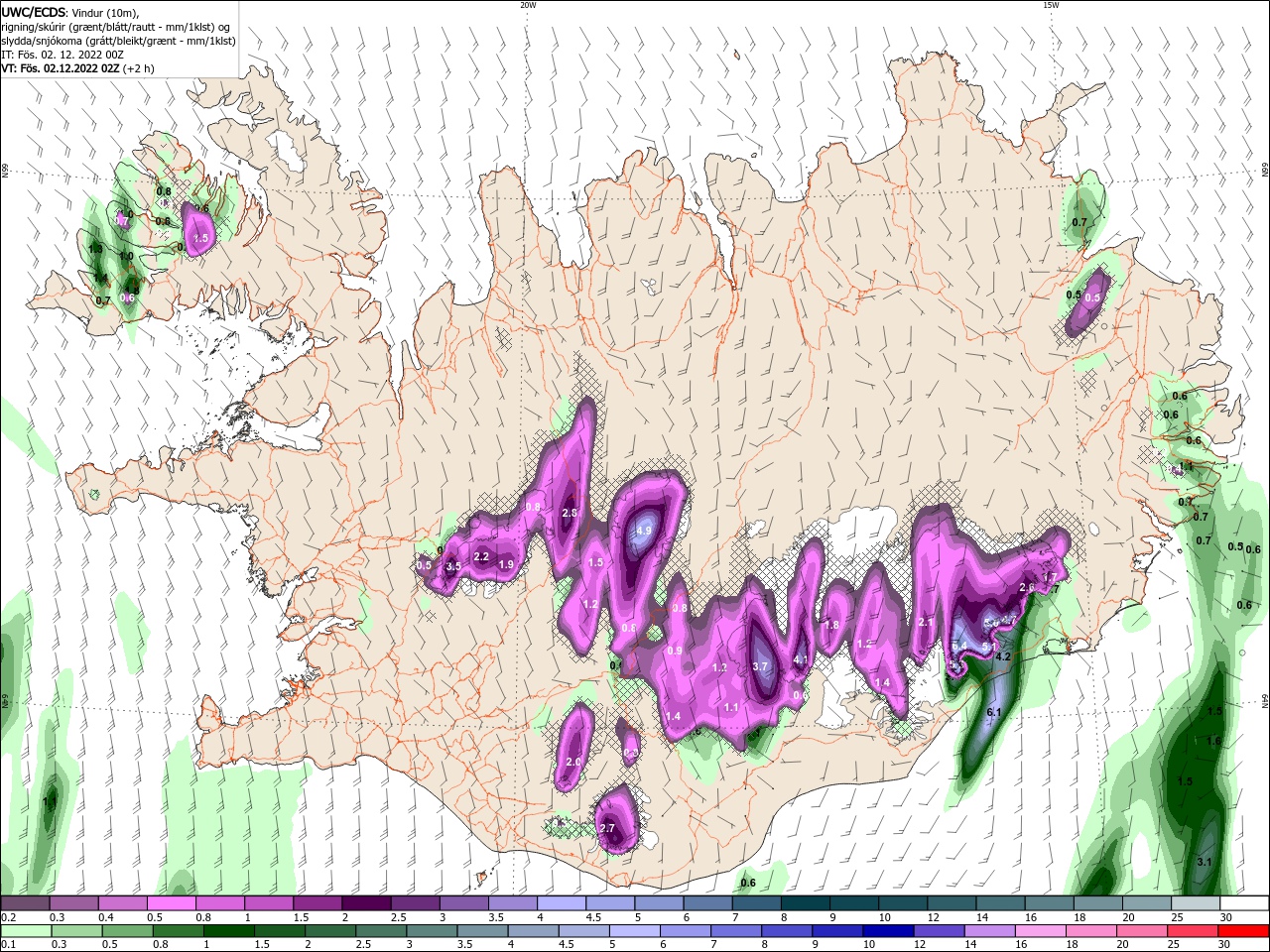Click the 3.7 snowfall value on the map
The width and height of the screenshot is (1270, 952).
(x=761, y=666)
